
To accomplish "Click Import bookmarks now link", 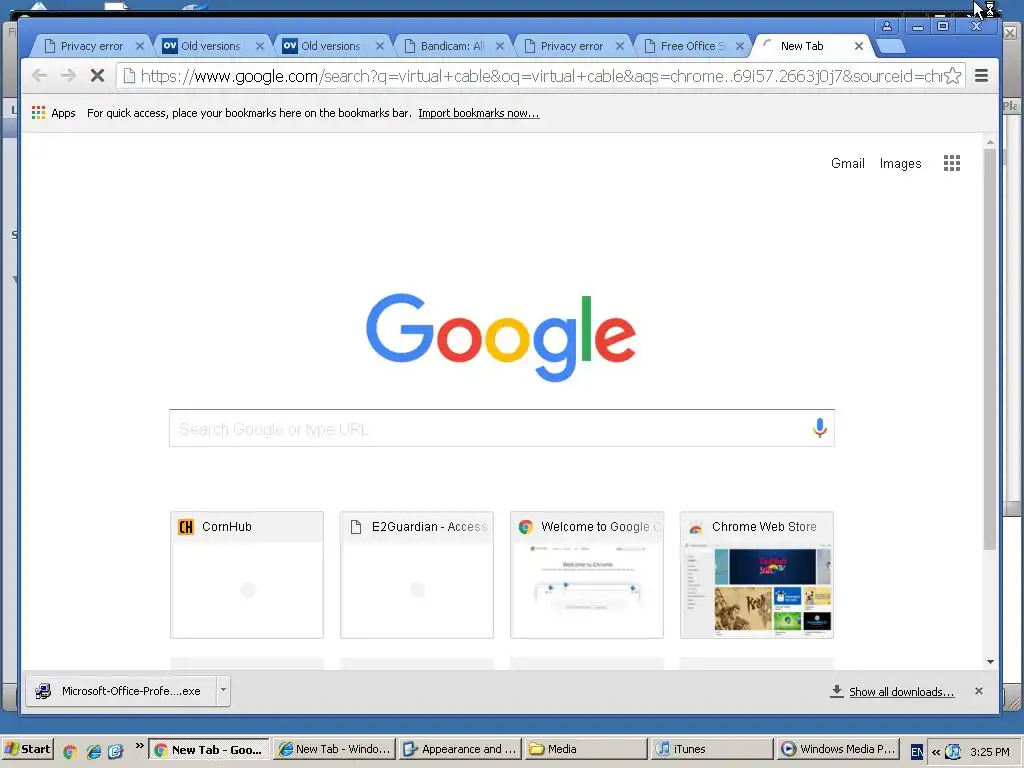I will tap(479, 113).
